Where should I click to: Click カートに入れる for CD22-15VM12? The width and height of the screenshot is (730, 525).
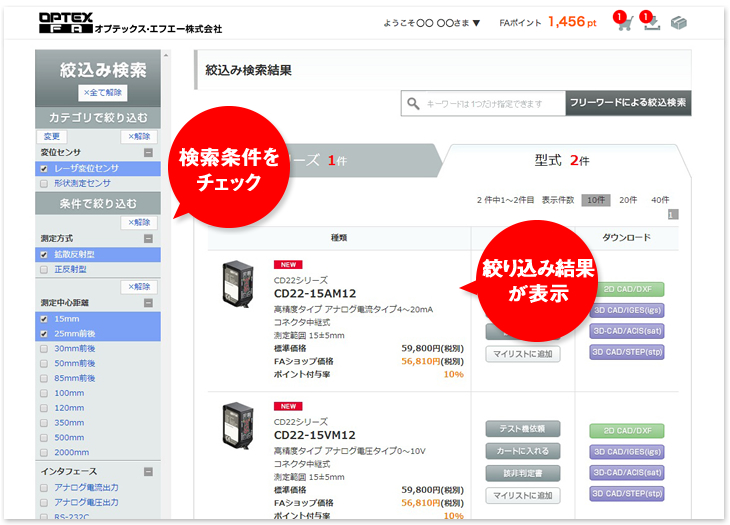pyautogui.click(x=523, y=451)
